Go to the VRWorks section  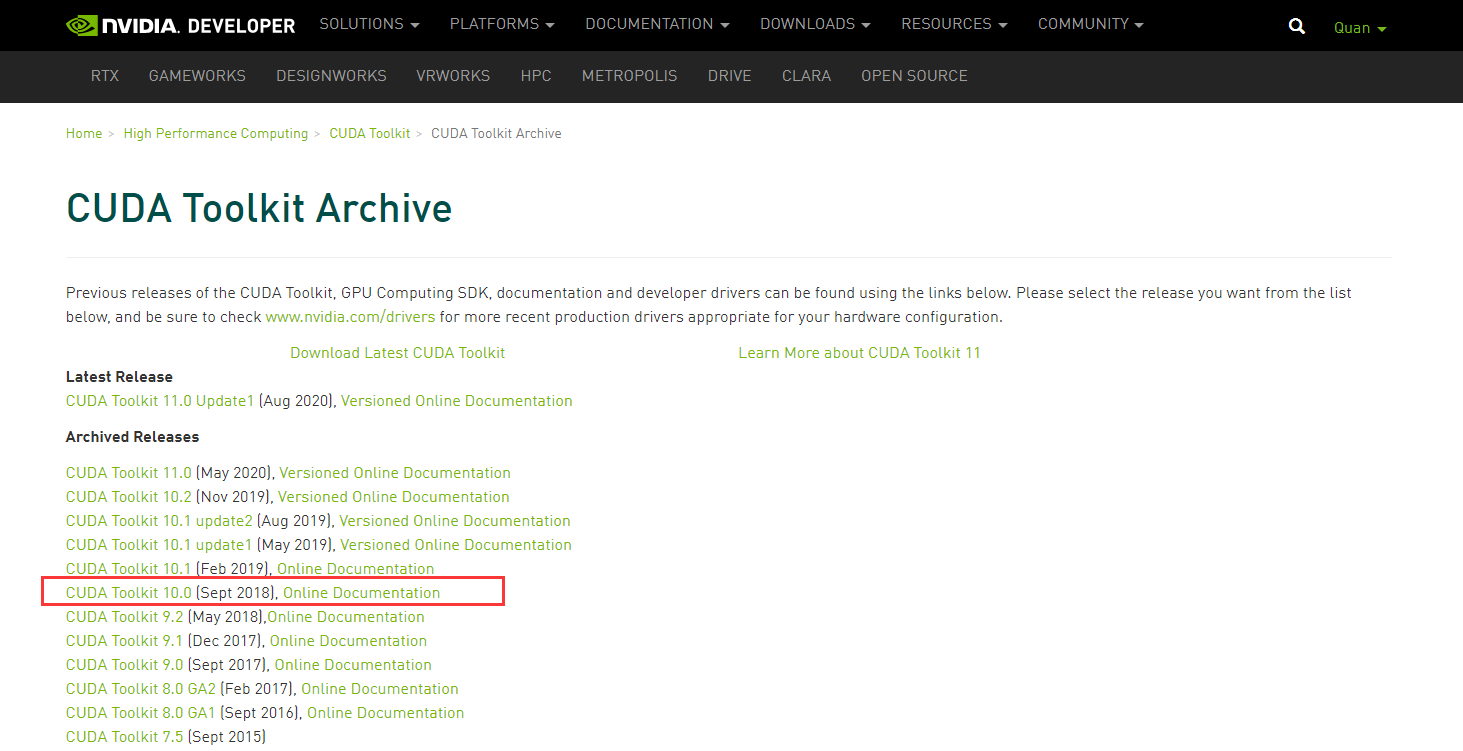pyautogui.click(x=453, y=76)
